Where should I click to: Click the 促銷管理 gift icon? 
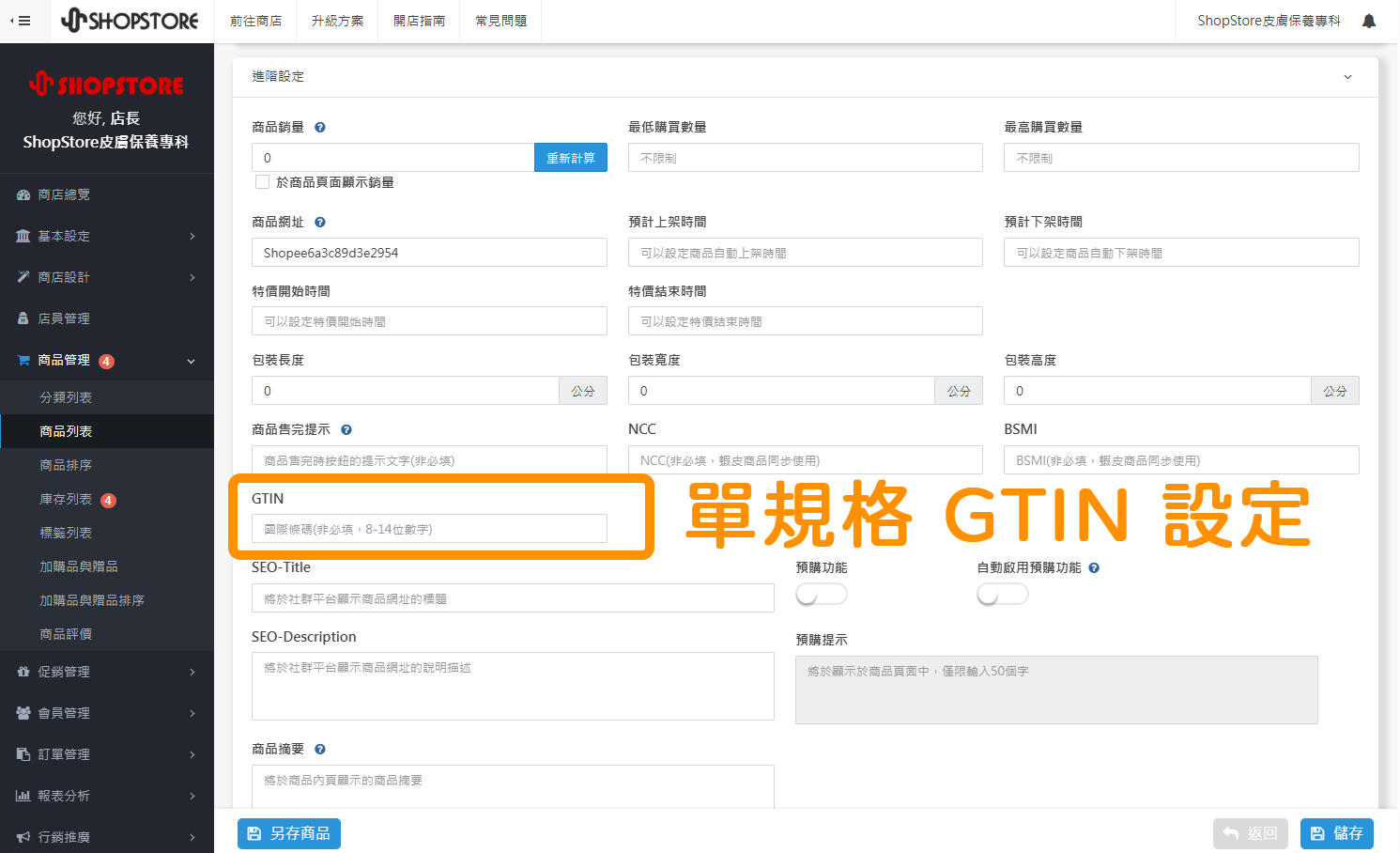(23, 672)
